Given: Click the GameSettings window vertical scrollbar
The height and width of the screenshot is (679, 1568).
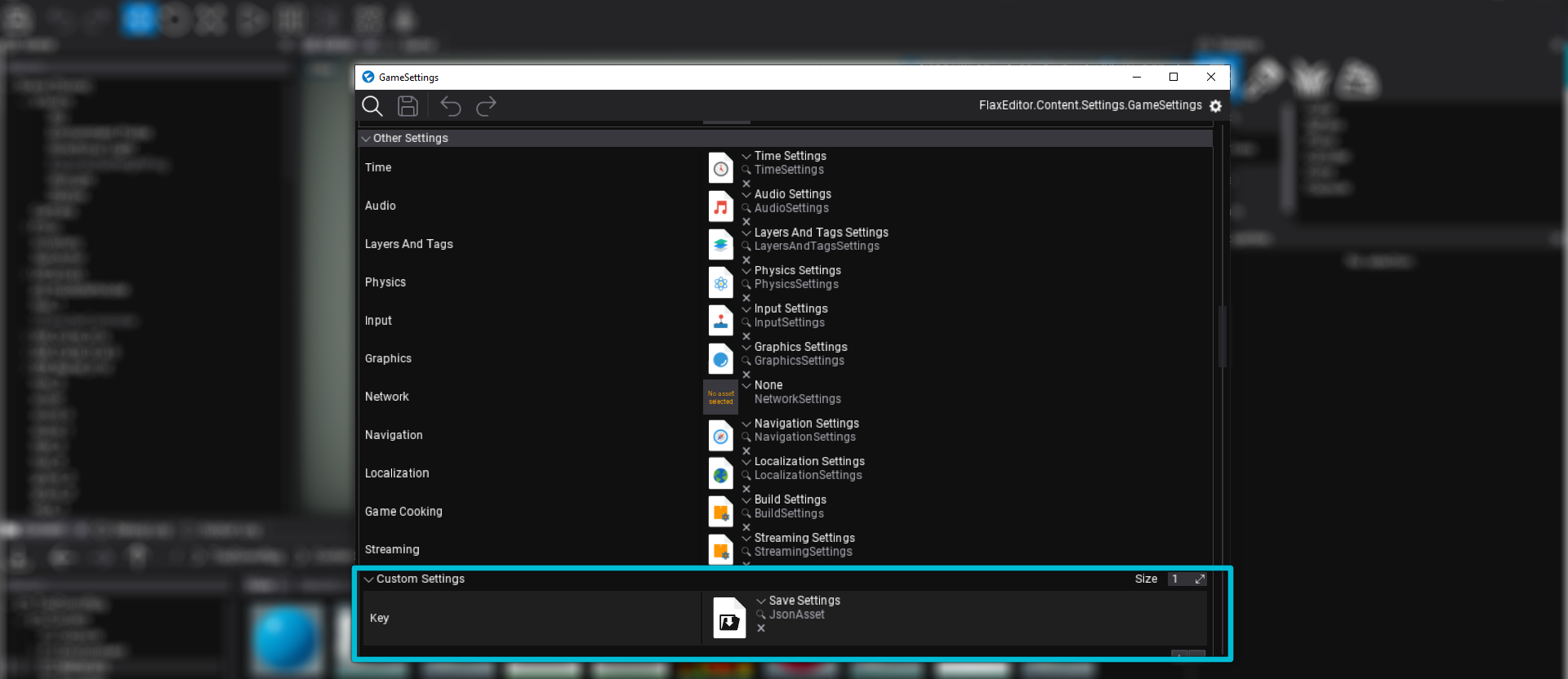Looking at the screenshot, I should [x=1223, y=336].
